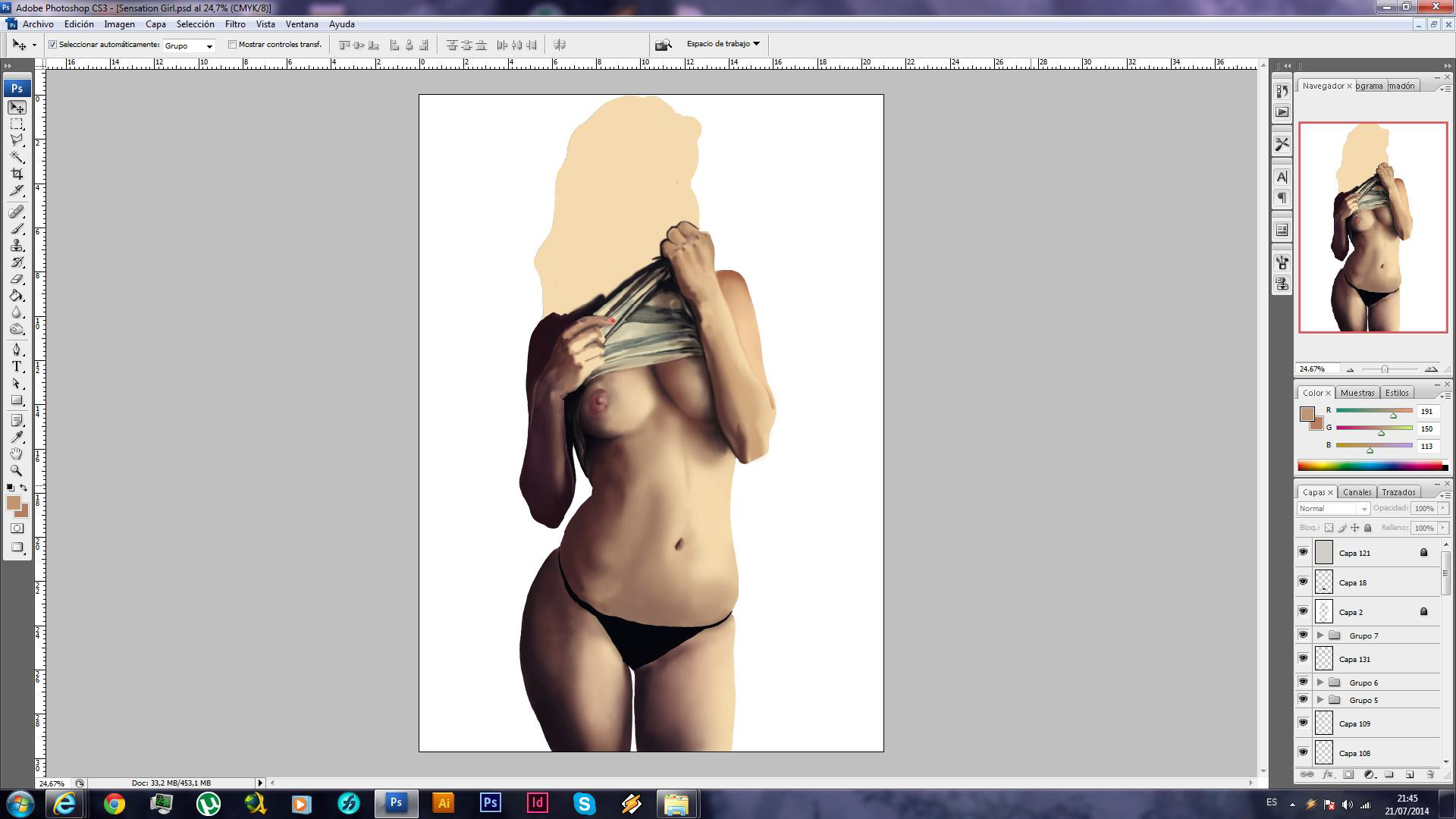
Task: Select the Clone Stamp tool
Action: point(17,246)
